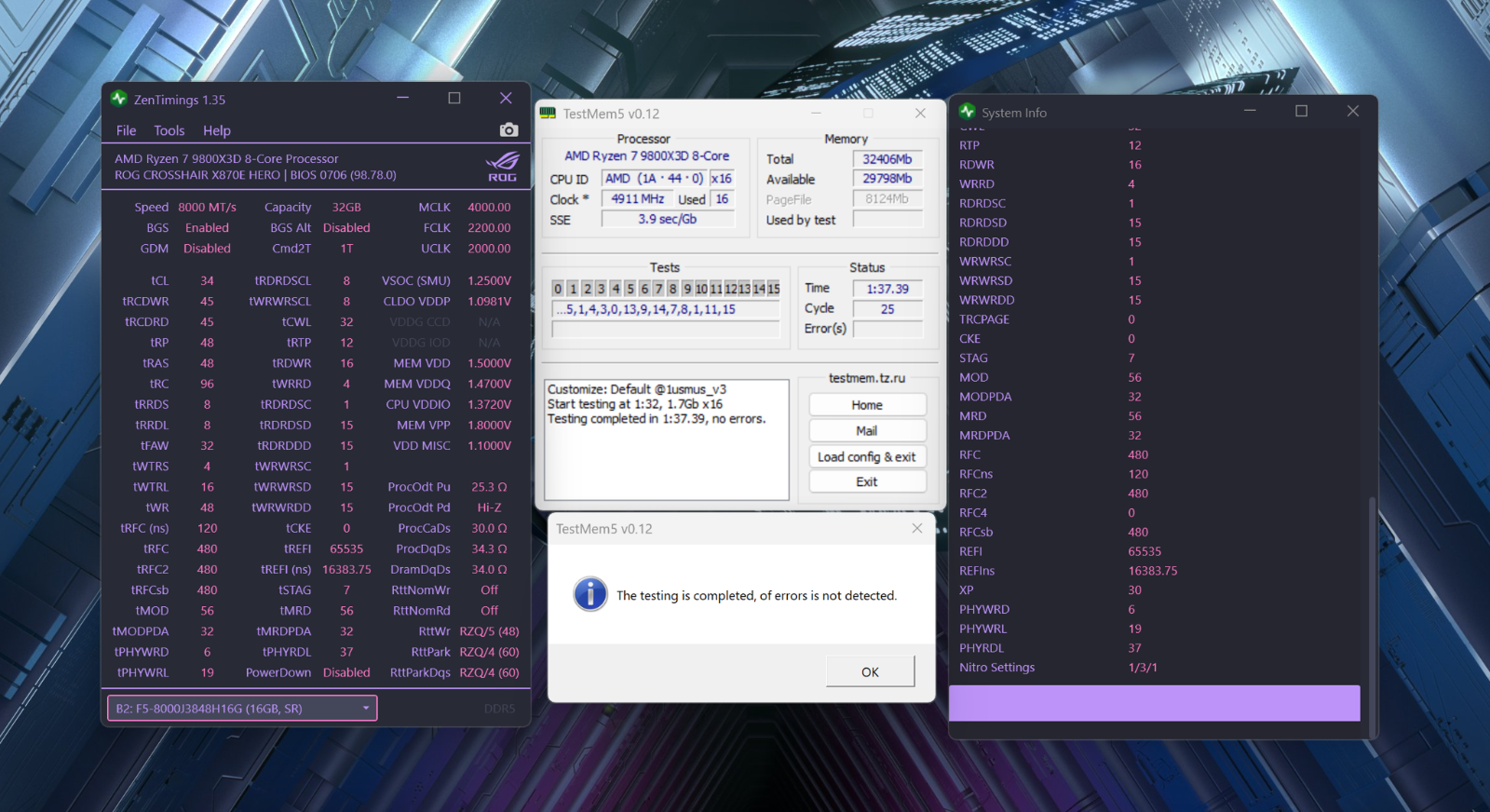Image resolution: width=1490 pixels, height=812 pixels.
Task: Click the "AMD Ryzen 7 9800X3D 8-Core Processor" text in ZenTimings
Action: tap(226, 159)
